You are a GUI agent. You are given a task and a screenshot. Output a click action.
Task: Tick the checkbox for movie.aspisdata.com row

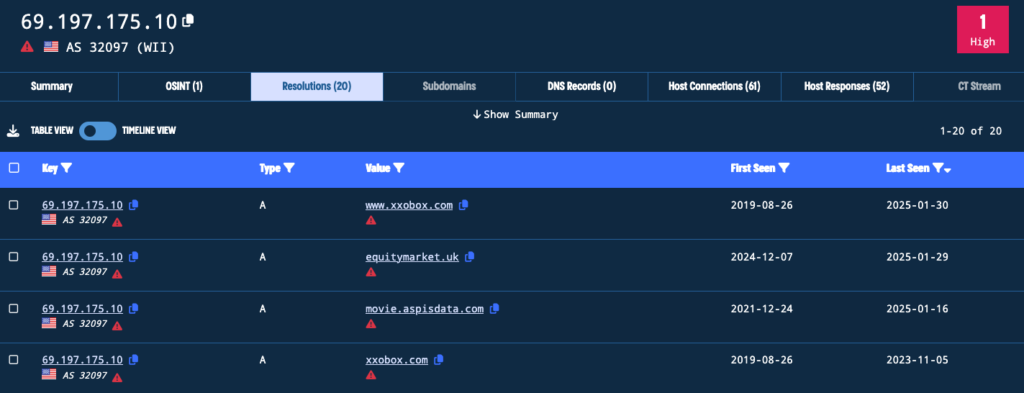point(14,308)
